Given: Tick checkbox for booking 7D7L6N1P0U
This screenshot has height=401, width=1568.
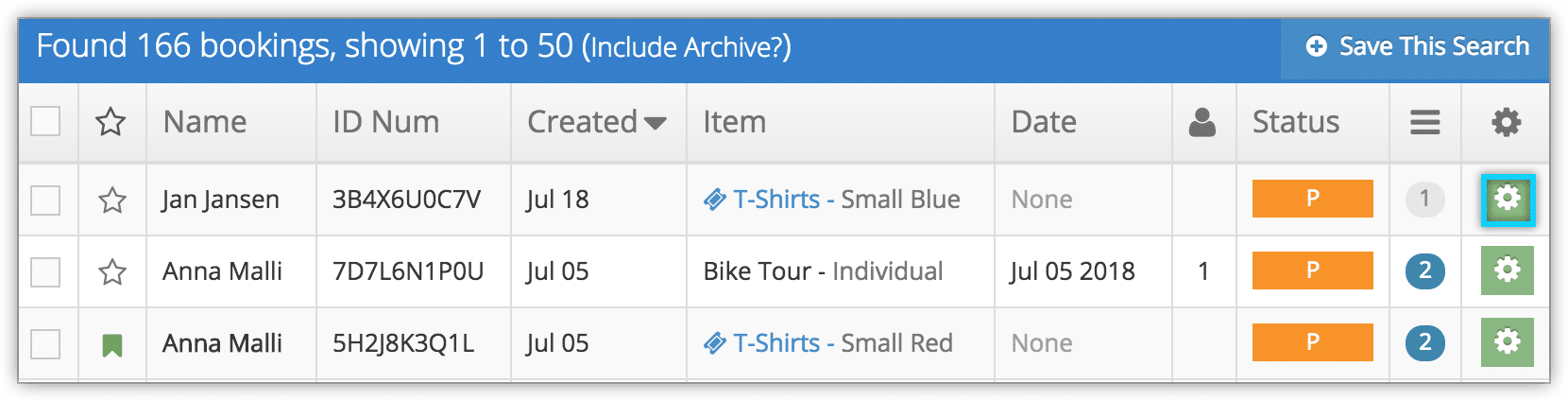Looking at the screenshot, I should (45, 272).
